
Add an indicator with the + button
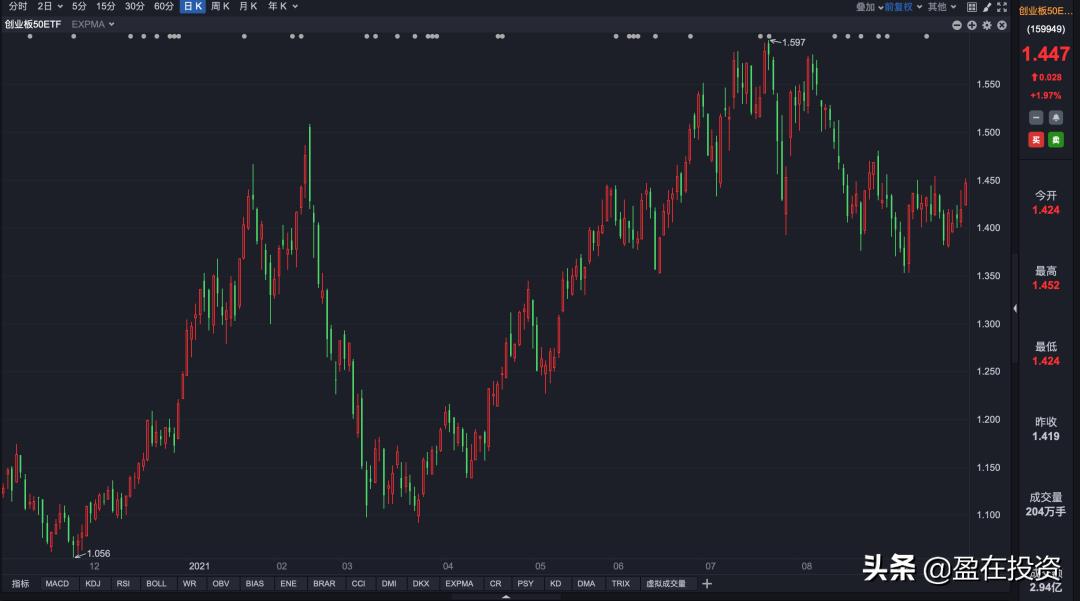[x=707, y=583]
